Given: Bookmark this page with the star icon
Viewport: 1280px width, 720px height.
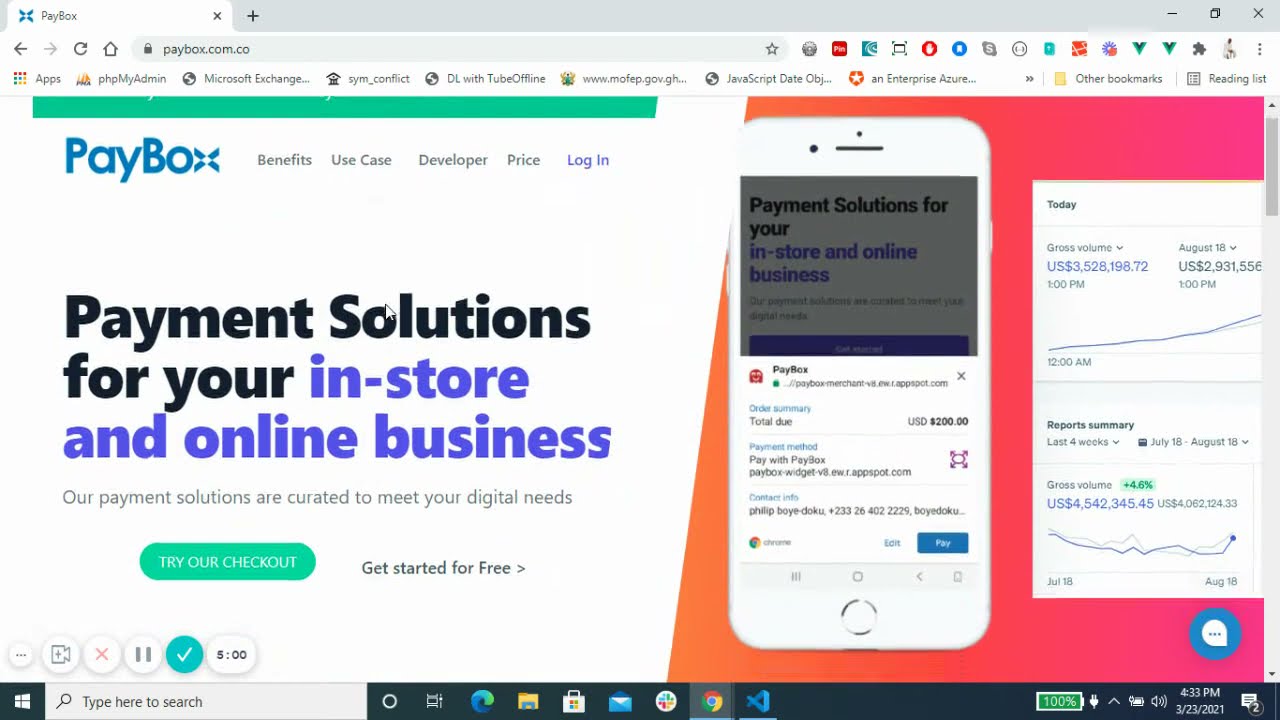Looking at the screenshot, I should [772, 48].
